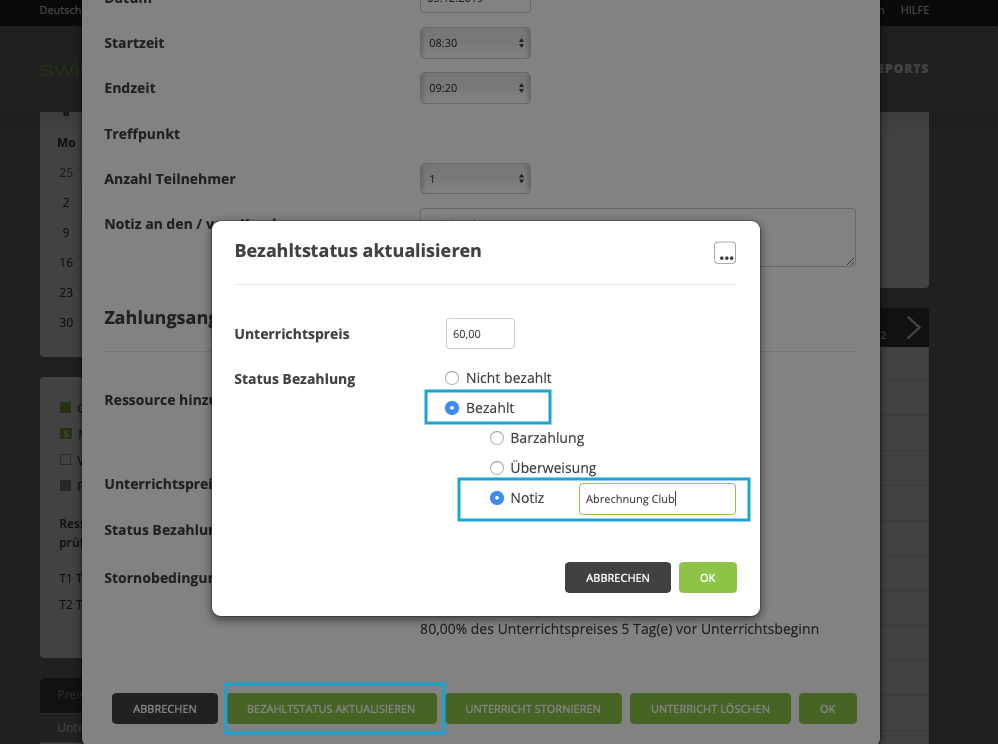The width and height of the screenshot is (998, 744).
Task: Click the Unterricht stornieren button
Action: tap(533, 709)
